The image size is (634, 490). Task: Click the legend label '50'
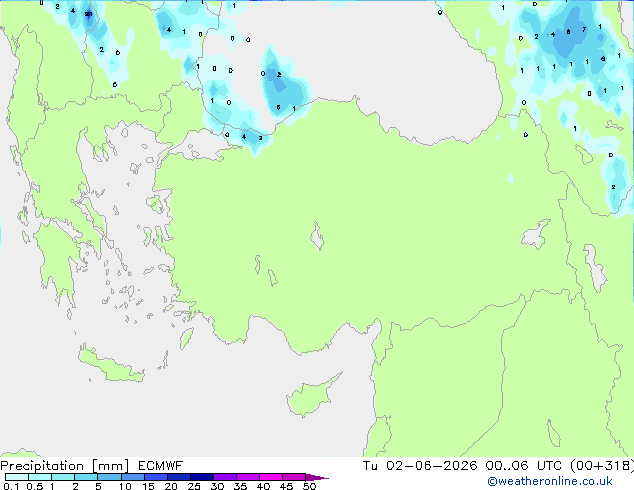[x=309, y=486]
